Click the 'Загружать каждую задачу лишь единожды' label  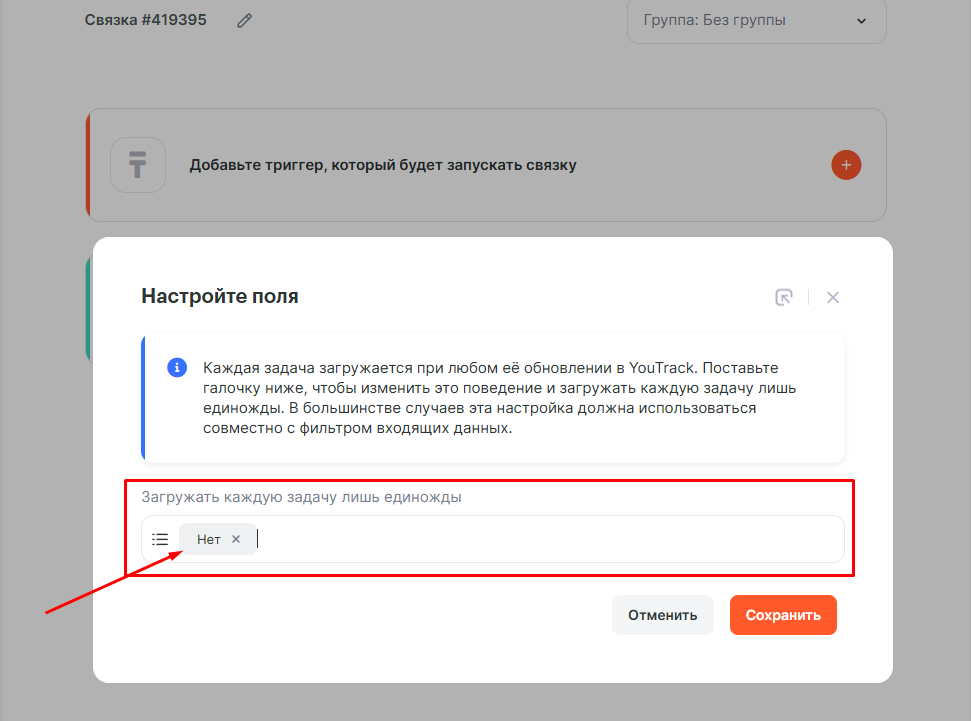tap(301, 497)
